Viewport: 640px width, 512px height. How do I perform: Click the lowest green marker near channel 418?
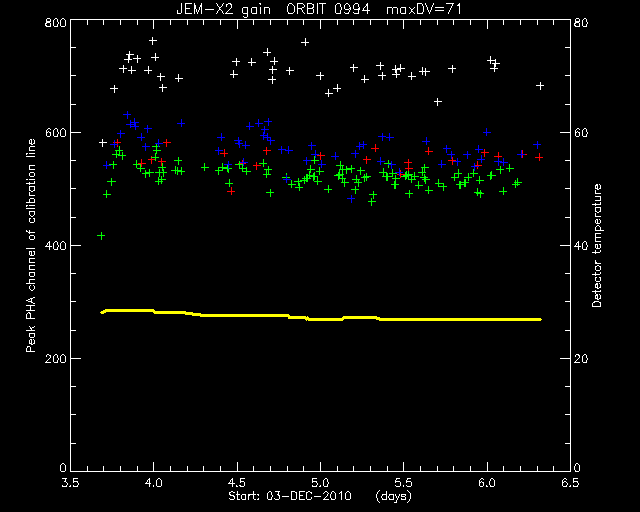101,236
